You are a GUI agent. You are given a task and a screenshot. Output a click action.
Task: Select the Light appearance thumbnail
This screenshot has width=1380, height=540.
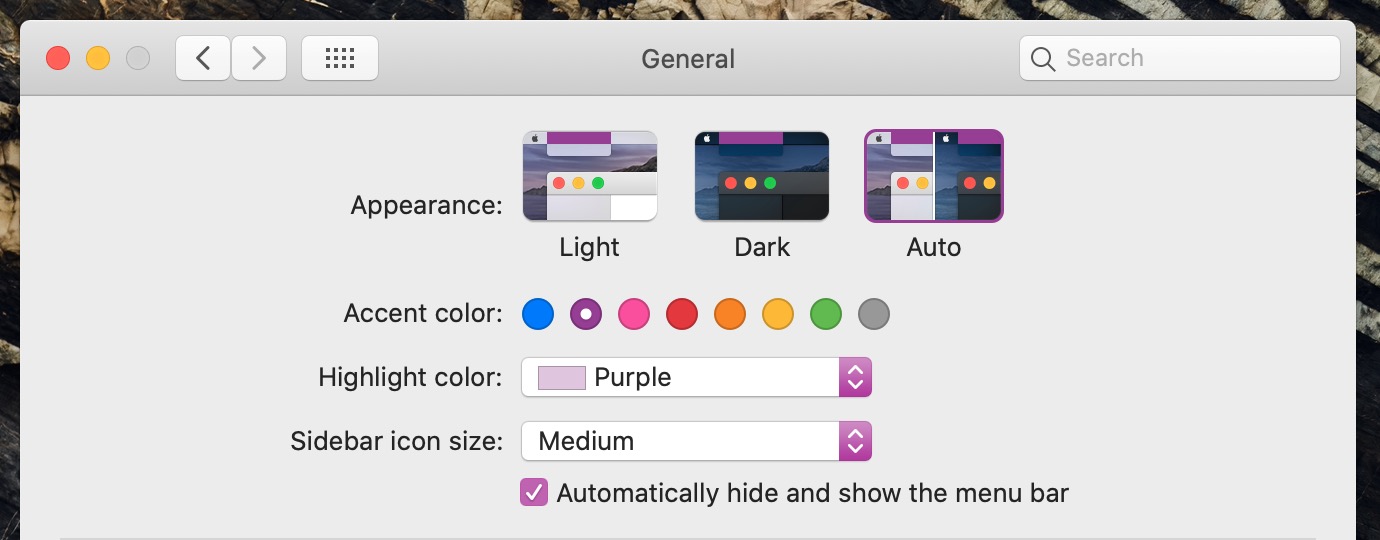coord(590,176)
